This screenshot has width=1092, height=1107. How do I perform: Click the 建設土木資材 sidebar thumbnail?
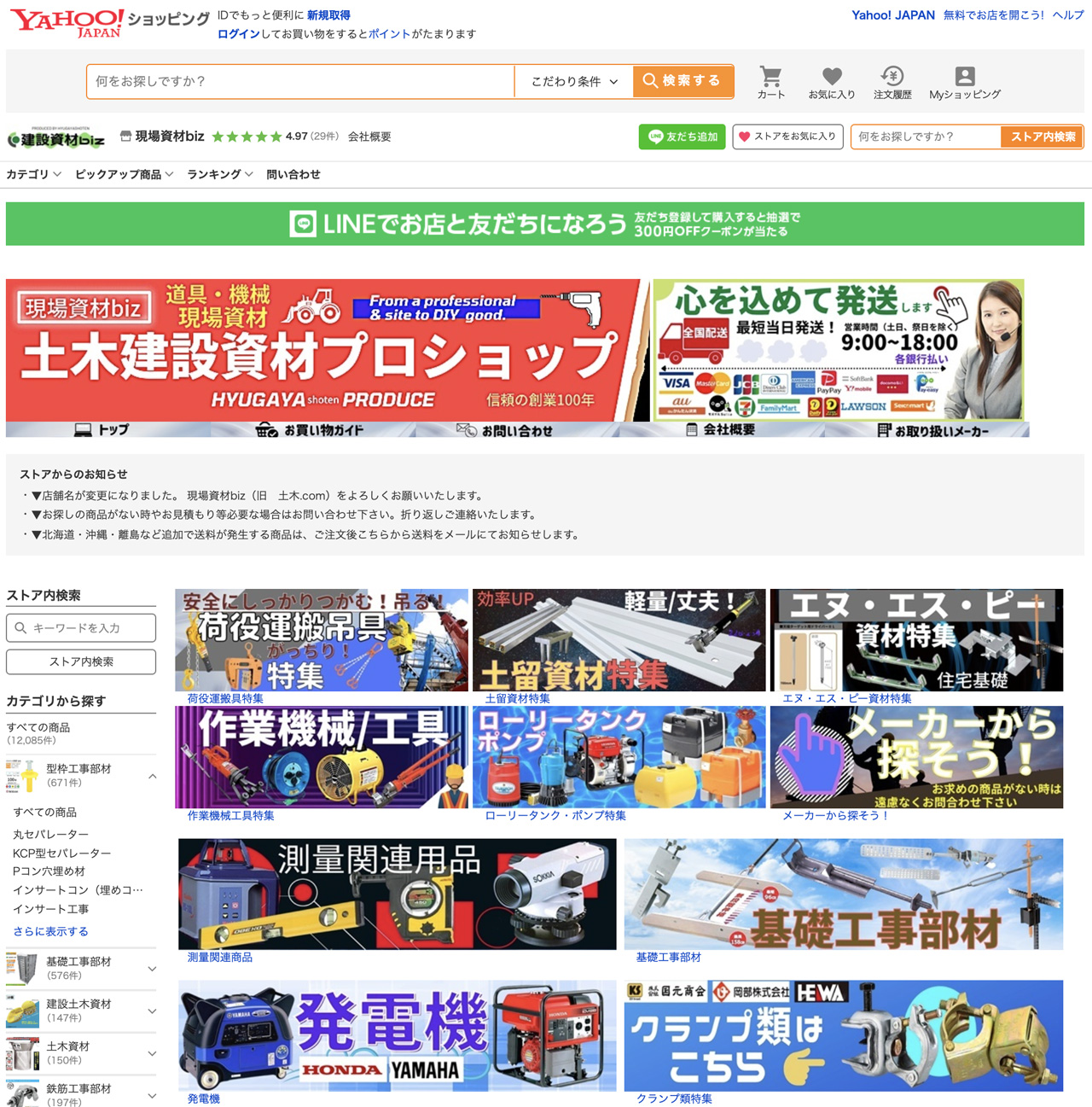coord(22,1011)
